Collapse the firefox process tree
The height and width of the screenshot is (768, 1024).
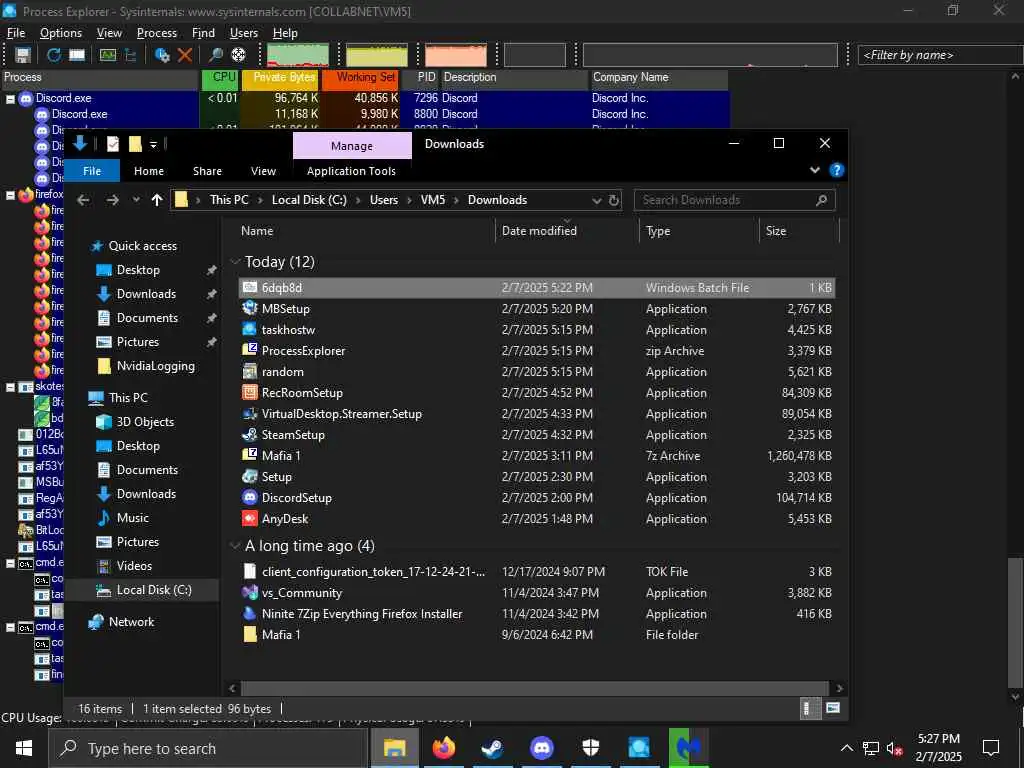point(10,195)
